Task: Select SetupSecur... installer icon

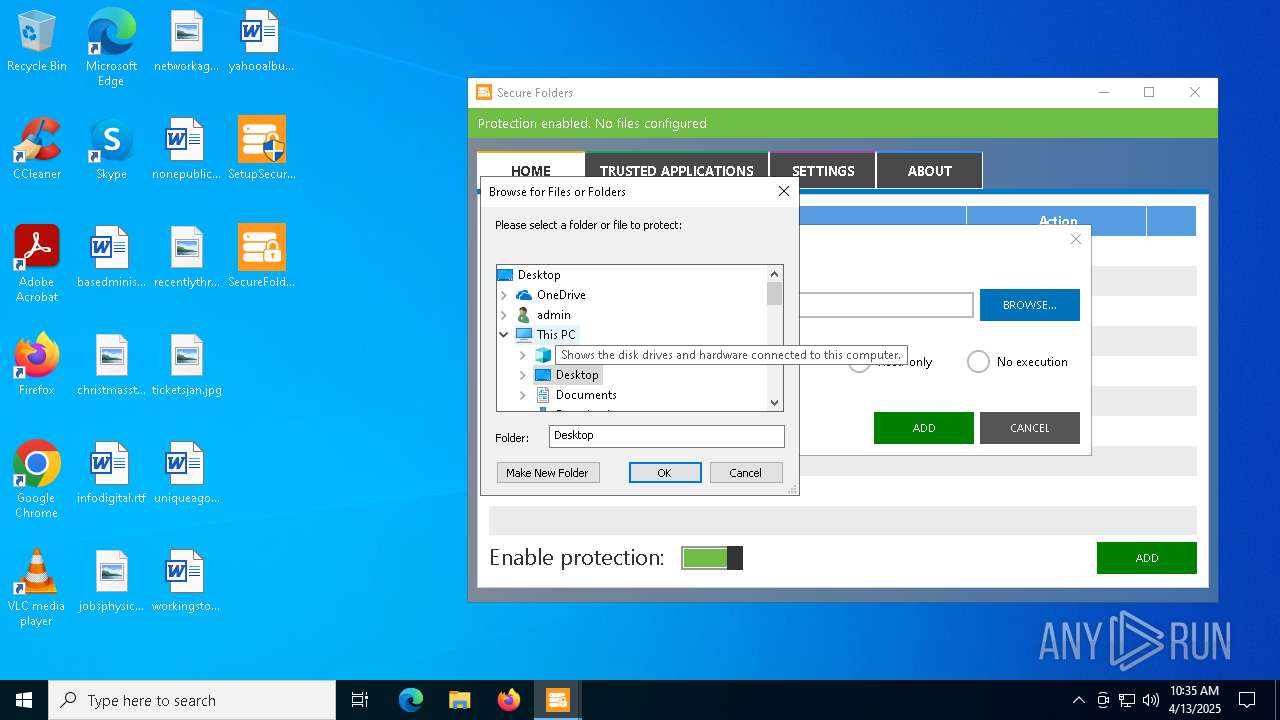Action: 260,150
